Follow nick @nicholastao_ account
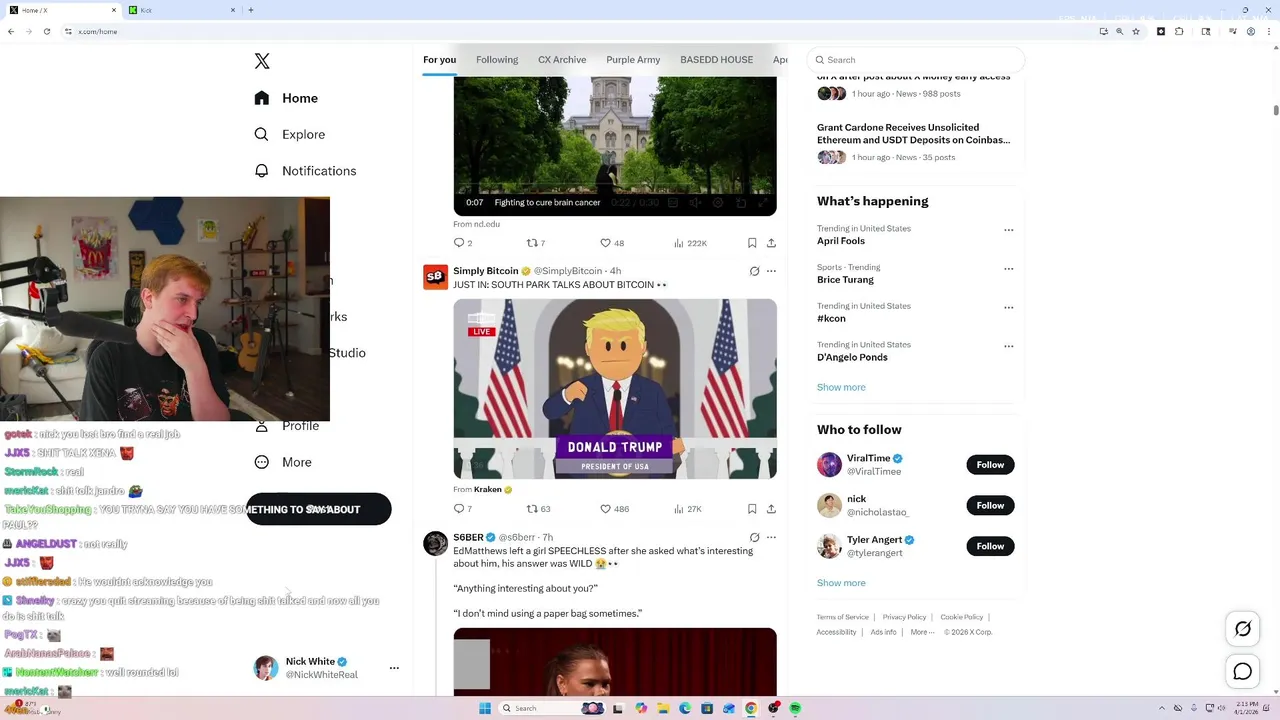Screen dimensions: 1280x720 [x=990, y=506]
